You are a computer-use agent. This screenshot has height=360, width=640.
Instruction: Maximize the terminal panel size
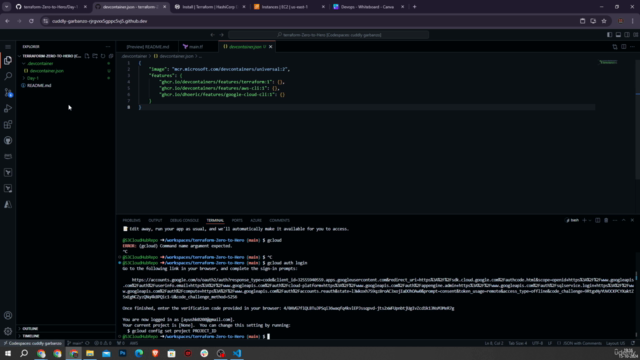point(624,220)
